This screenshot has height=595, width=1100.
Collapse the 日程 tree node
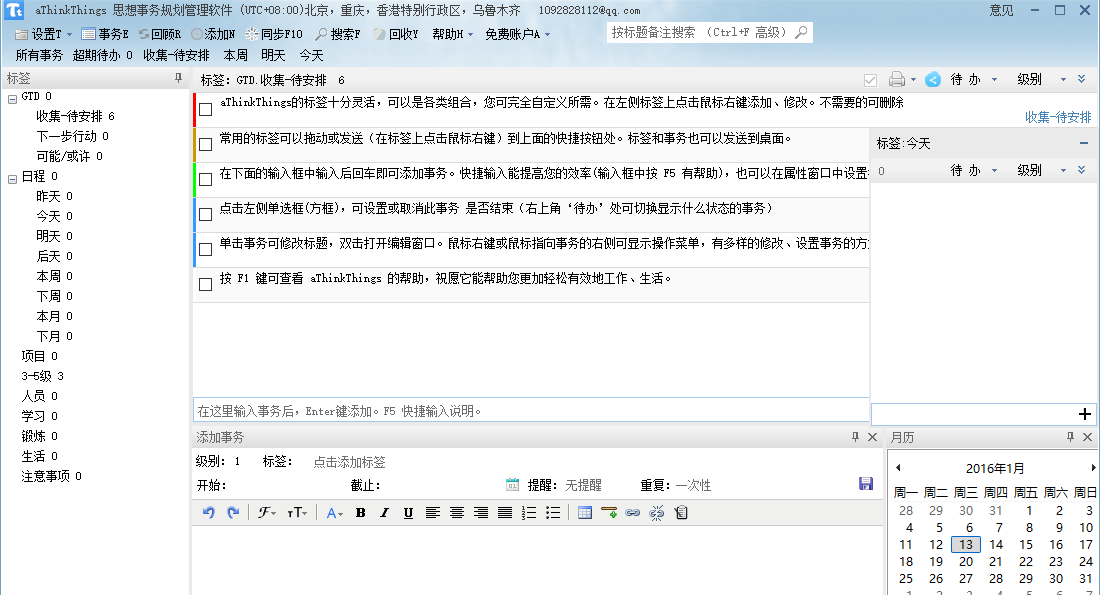[x=12, y=179]
